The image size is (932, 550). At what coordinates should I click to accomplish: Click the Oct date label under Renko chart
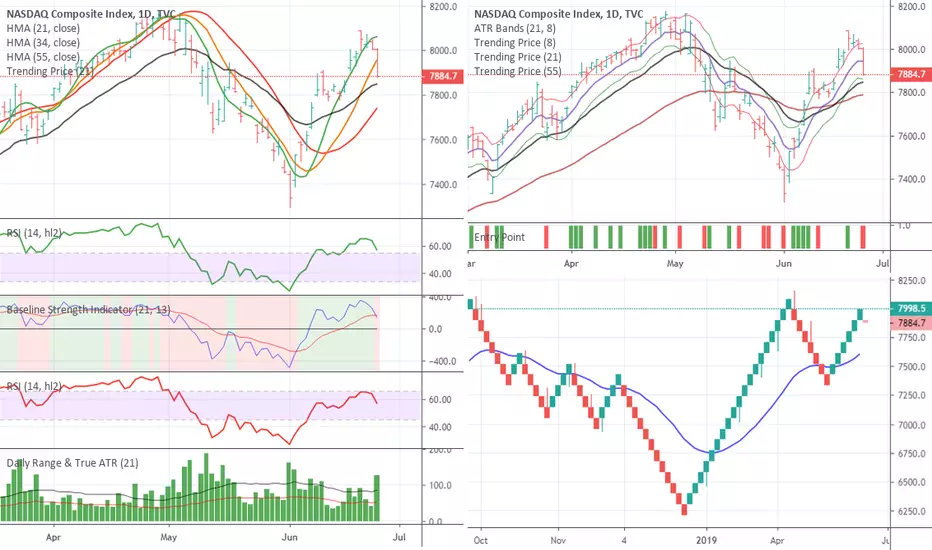pos(480,540)
